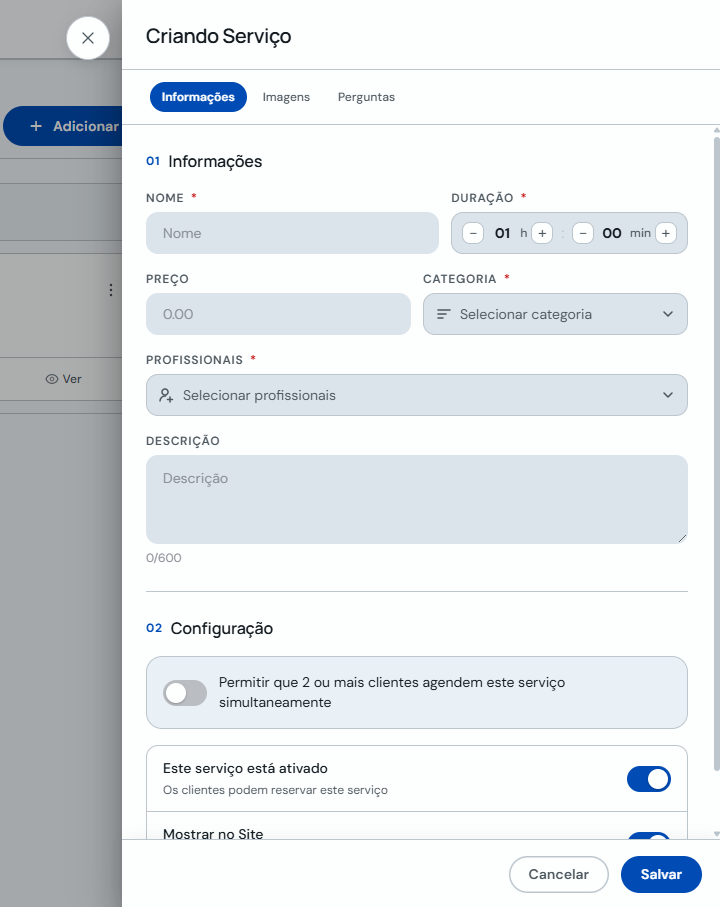Switch to the Imagens tab

286,97
